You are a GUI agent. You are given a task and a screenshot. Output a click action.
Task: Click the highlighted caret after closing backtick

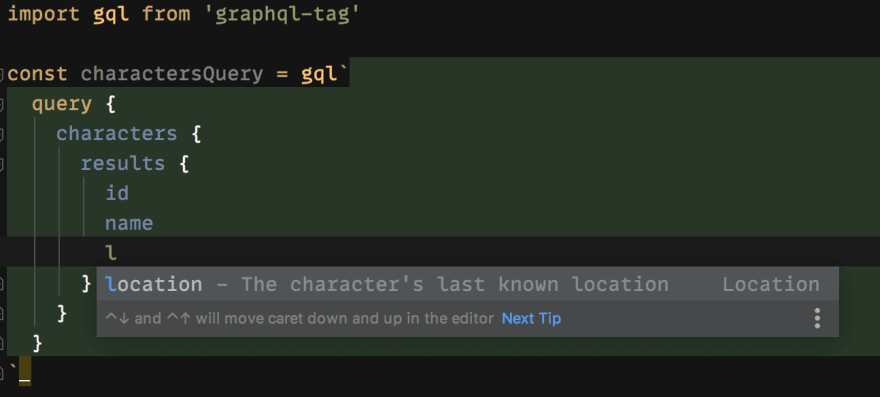25,371
